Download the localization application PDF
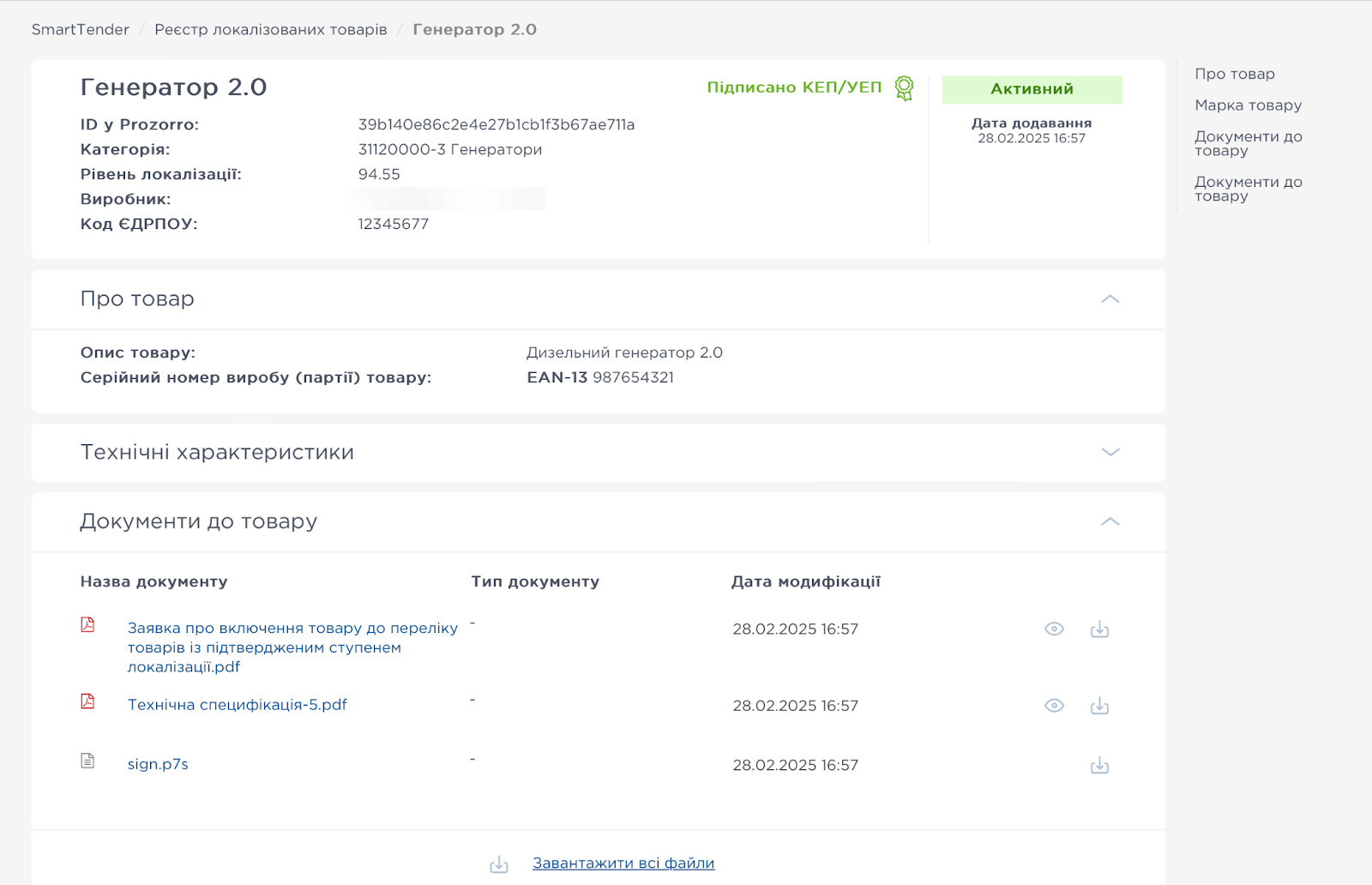 [1099, 629]
